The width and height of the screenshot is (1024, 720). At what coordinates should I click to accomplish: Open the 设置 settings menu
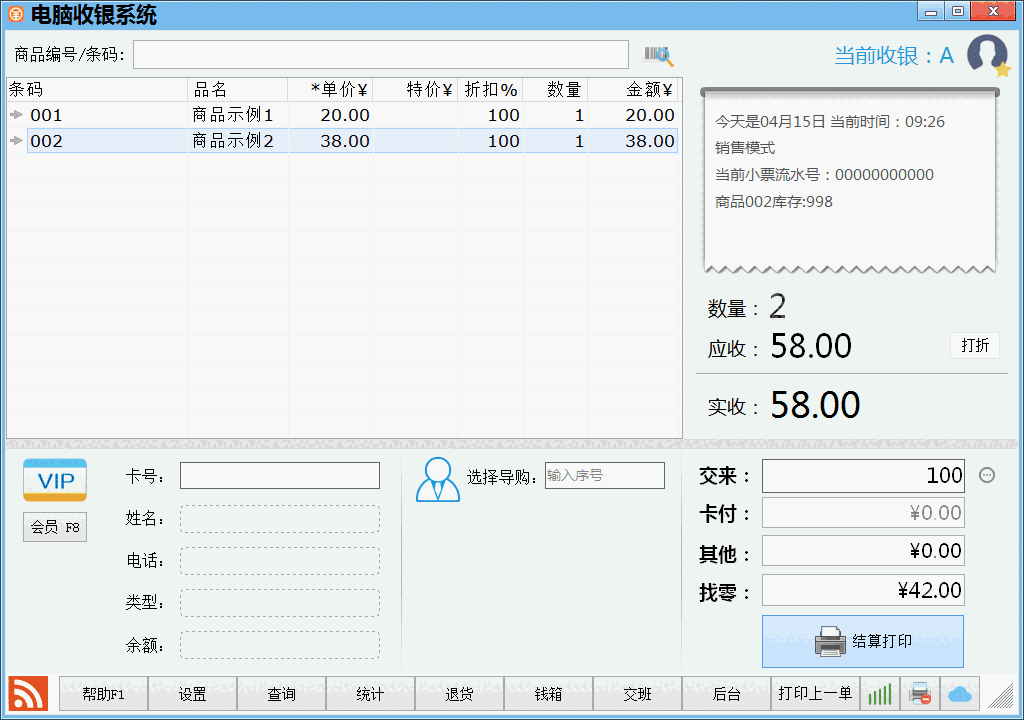point(192,692)
